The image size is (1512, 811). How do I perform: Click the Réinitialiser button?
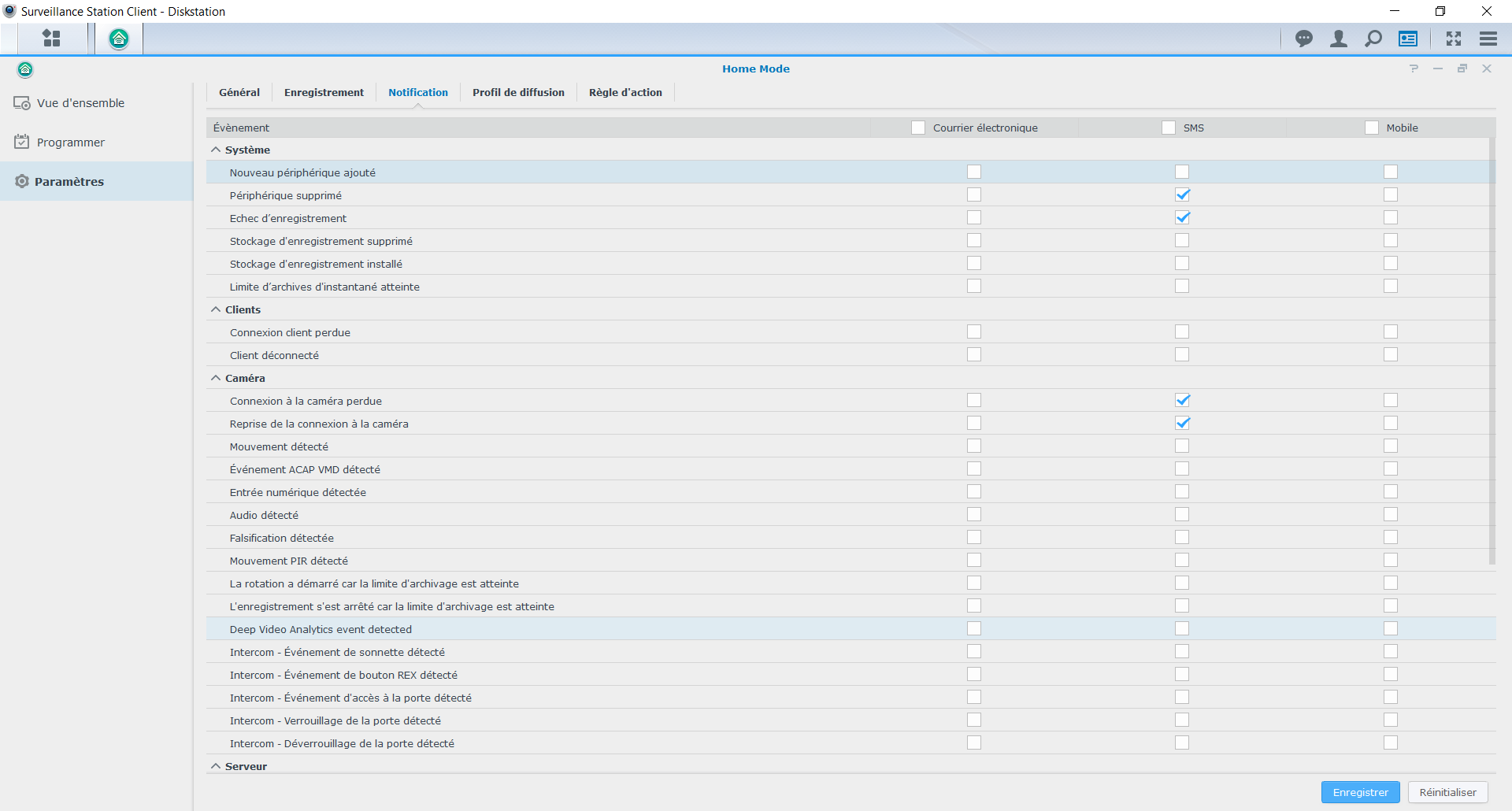[x=1447, y=792]
